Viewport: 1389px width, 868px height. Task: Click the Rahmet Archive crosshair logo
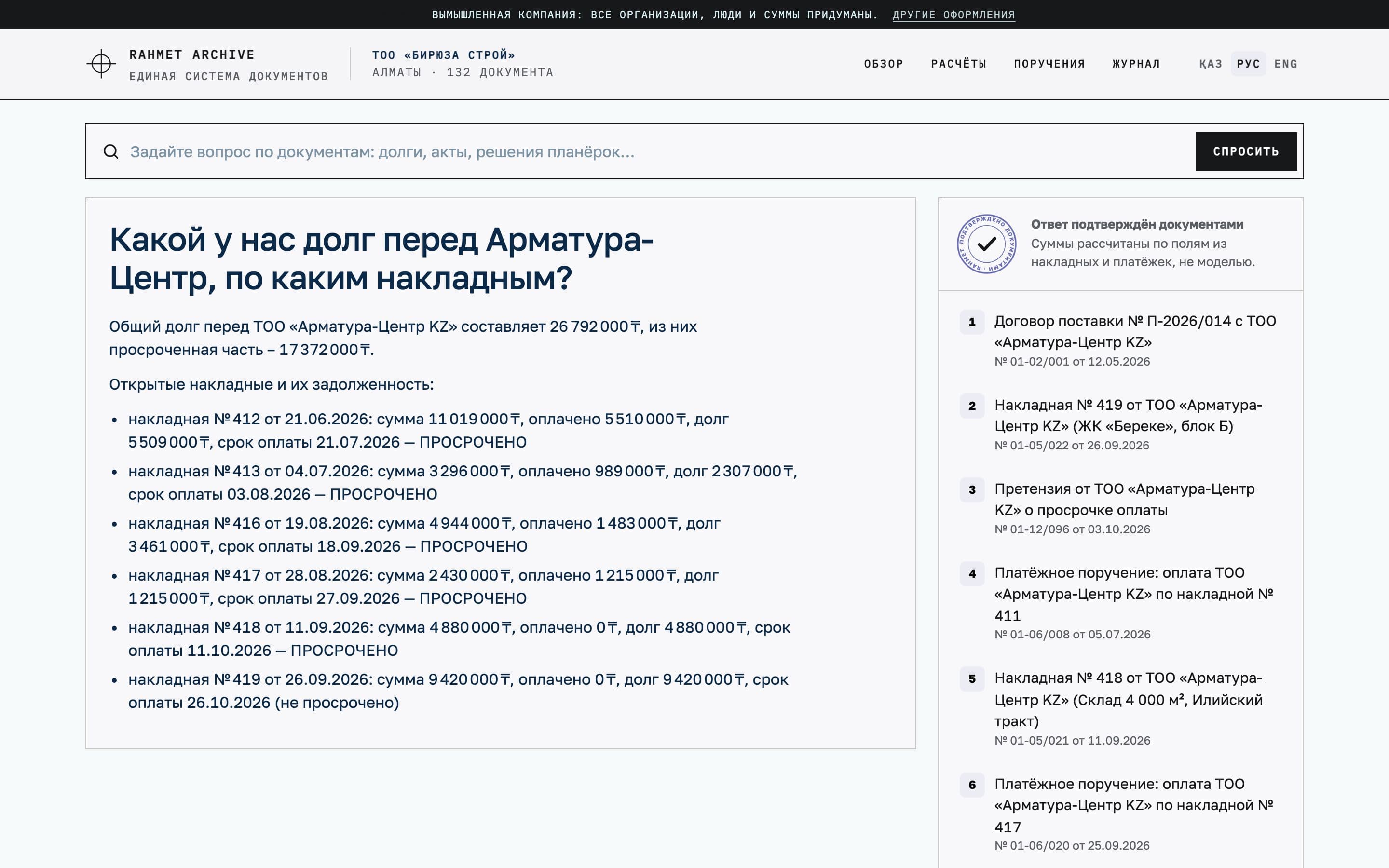coord(101,64)
